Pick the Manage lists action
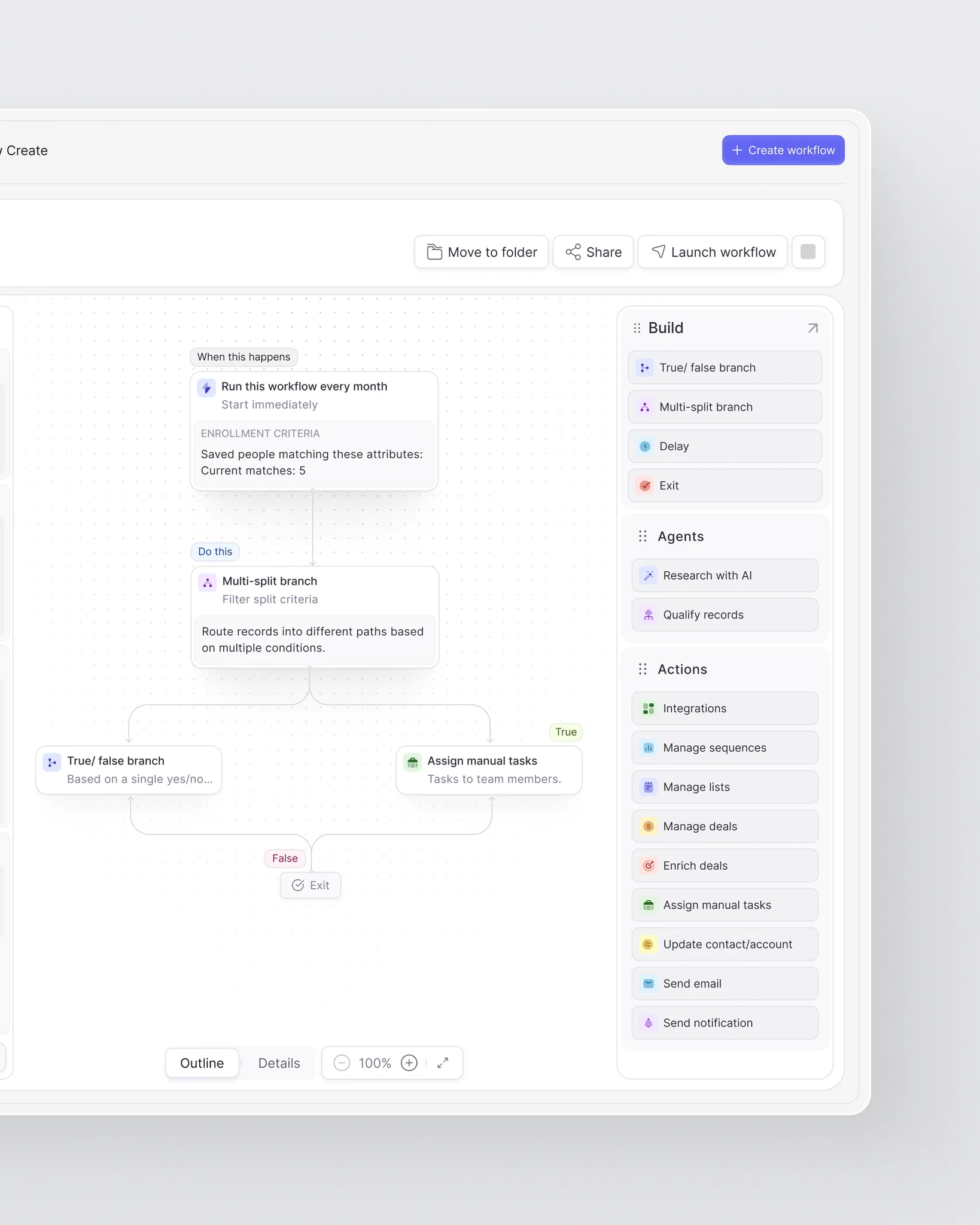The image size is (980, 1225). pyautogui.click(x=725, y=787)
